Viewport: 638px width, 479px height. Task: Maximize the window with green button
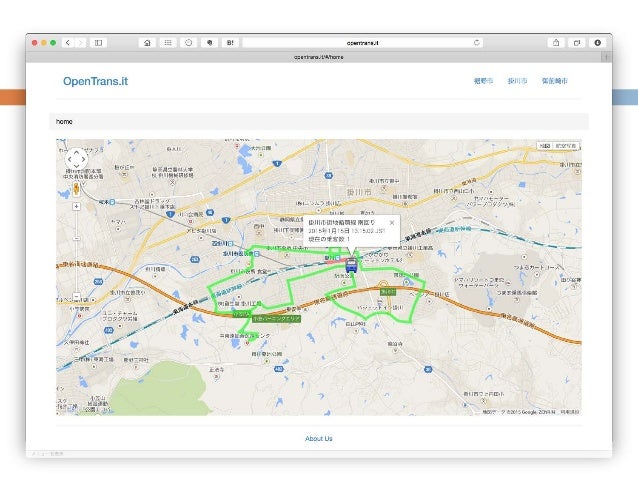coord(53,43)
